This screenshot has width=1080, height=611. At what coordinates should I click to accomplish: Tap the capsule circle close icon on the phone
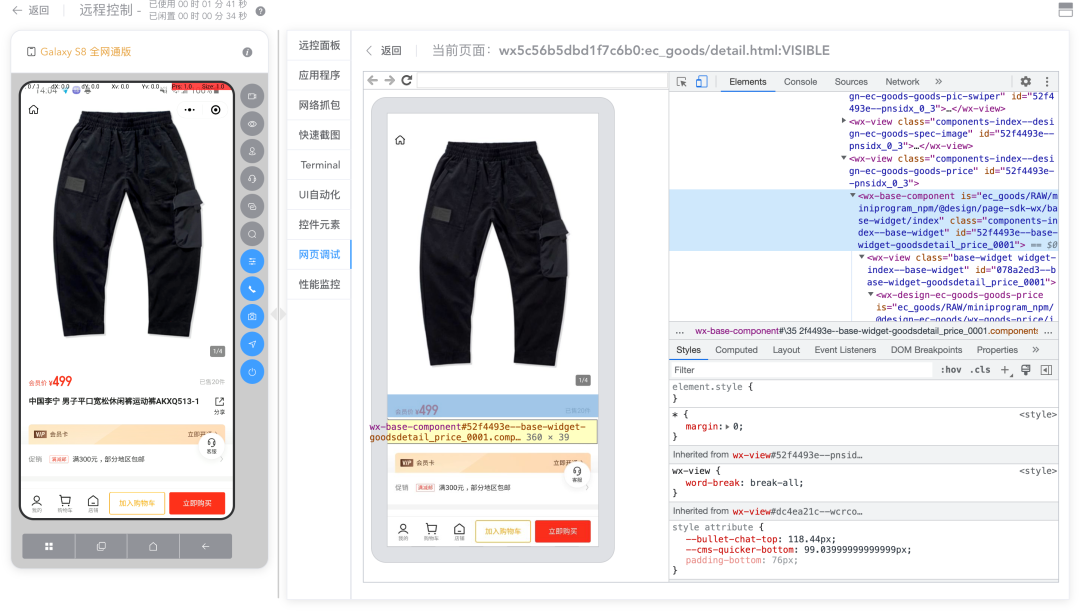(216, 110)
